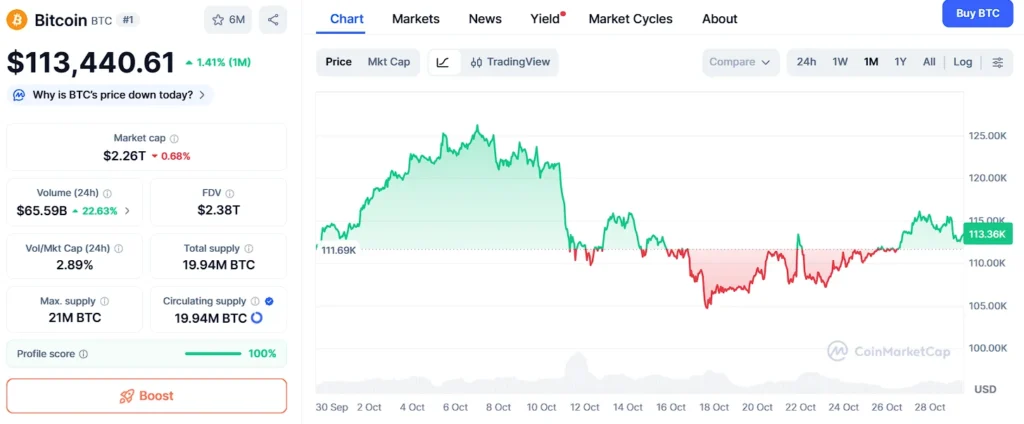
Task: Switch to the Markets tab
Action: (415, 19)
